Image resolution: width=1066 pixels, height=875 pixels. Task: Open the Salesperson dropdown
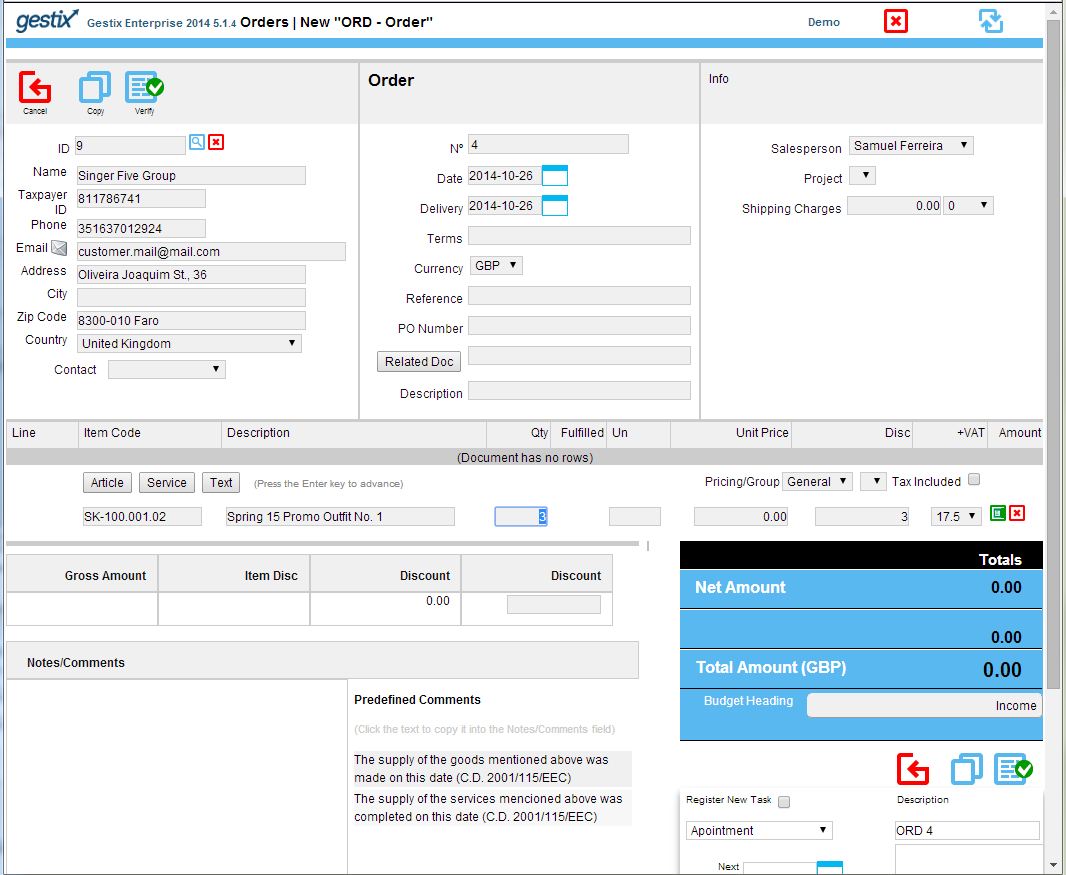click(x=911, y=145)
